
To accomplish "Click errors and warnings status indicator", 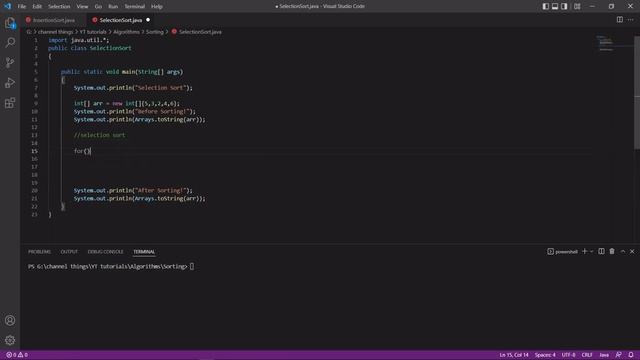I will [17, 355].
